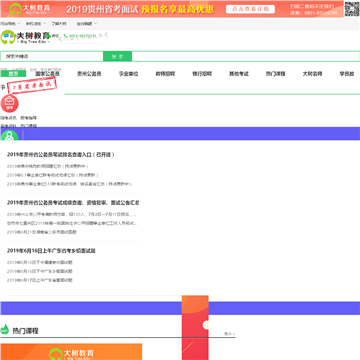Open the 事业单位 navigation item
The width and height of the screenshot is (360, 360).
[129, 74]
